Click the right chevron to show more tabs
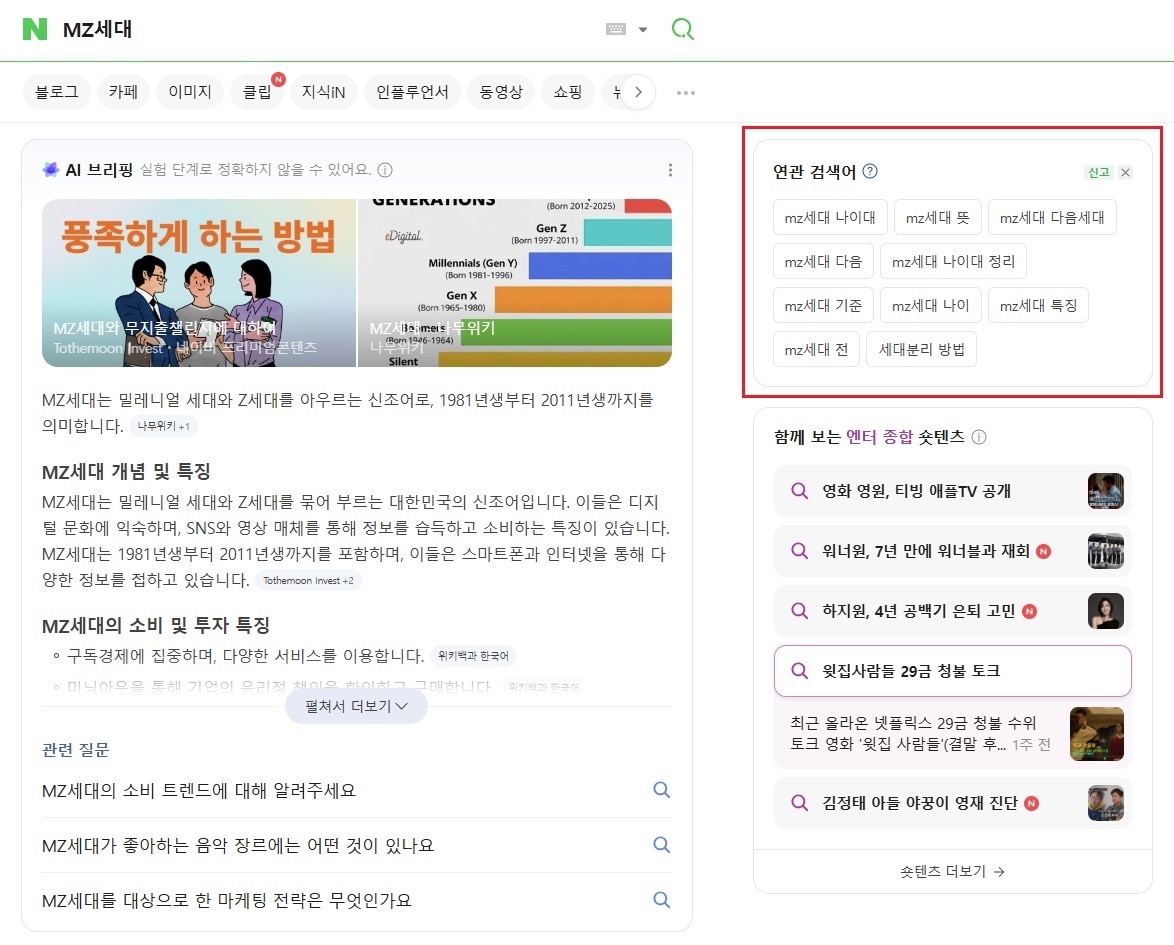Viewport: 1174px width, 945px height. [x=638, y=91]
